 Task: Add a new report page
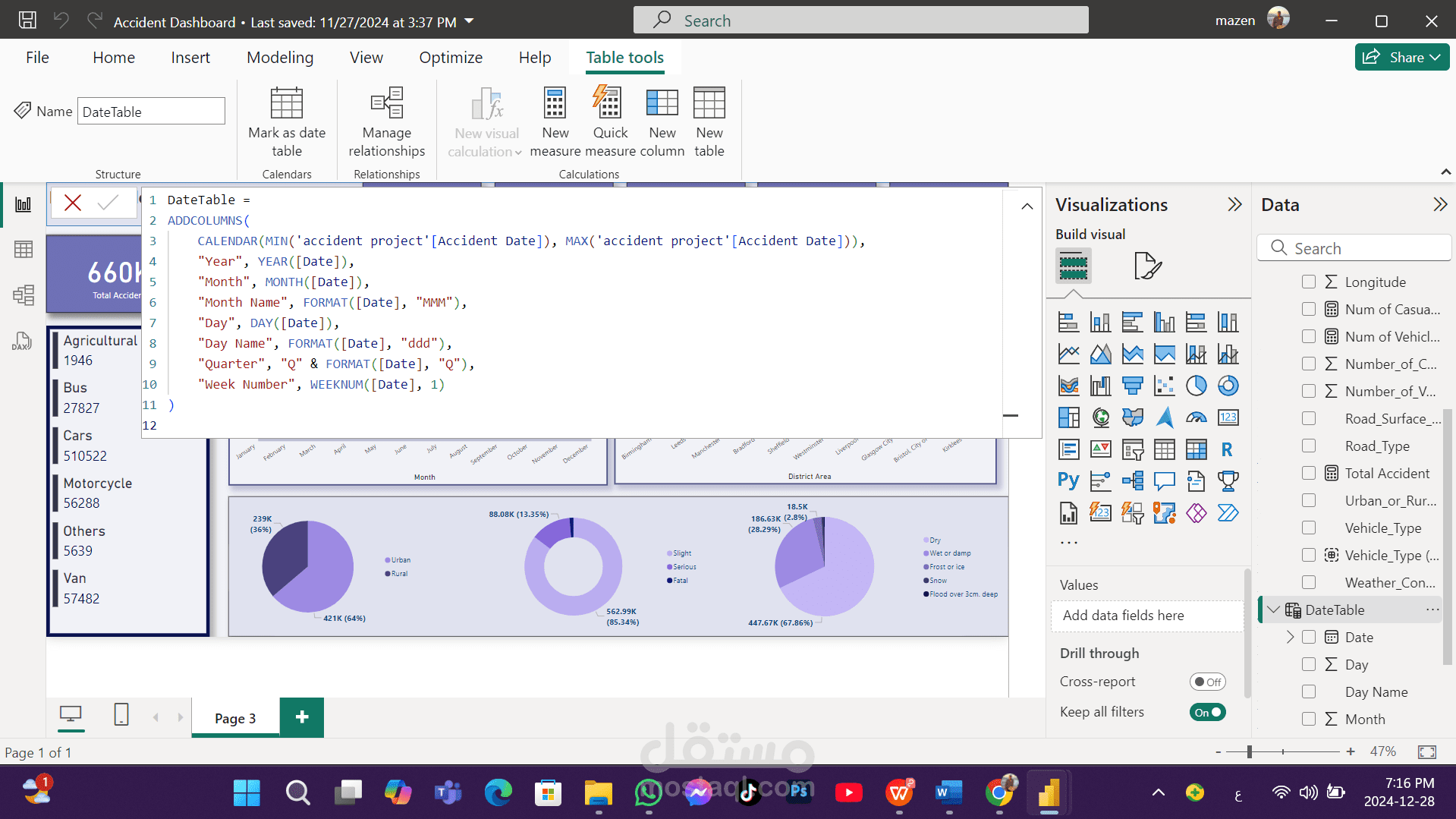[302, 717]
